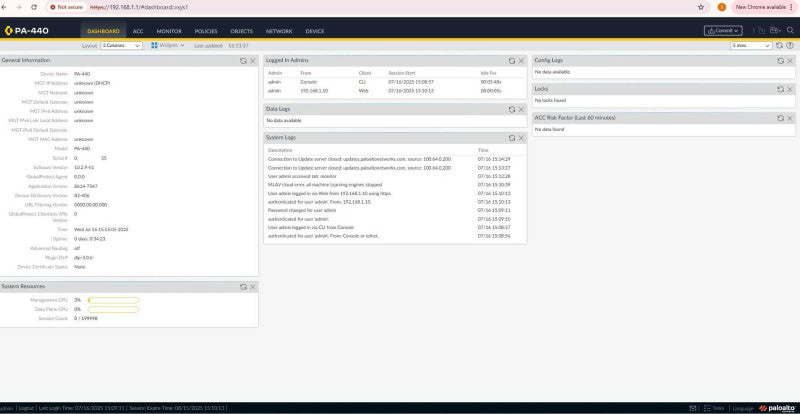Close the System Resources widget
Viewport: 800px width, 414px height.
point(253,287)
